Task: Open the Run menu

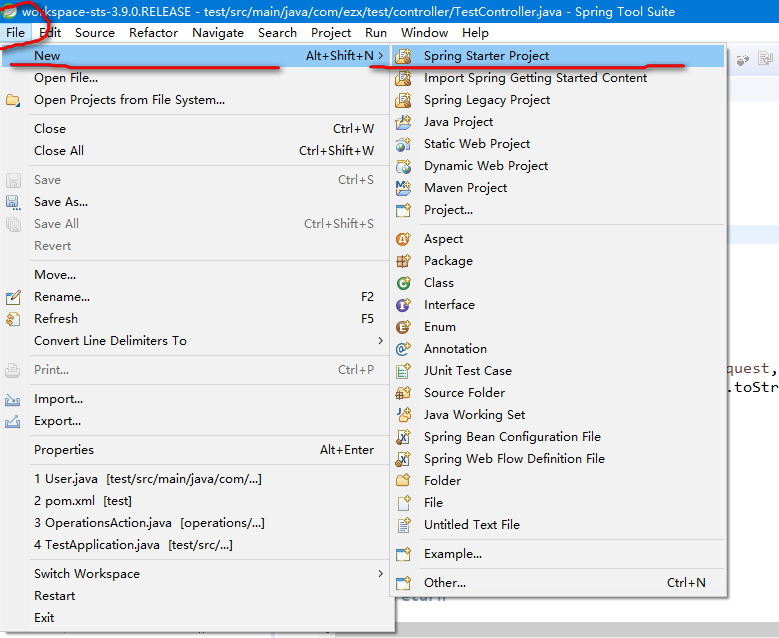Action: (376, 33)
